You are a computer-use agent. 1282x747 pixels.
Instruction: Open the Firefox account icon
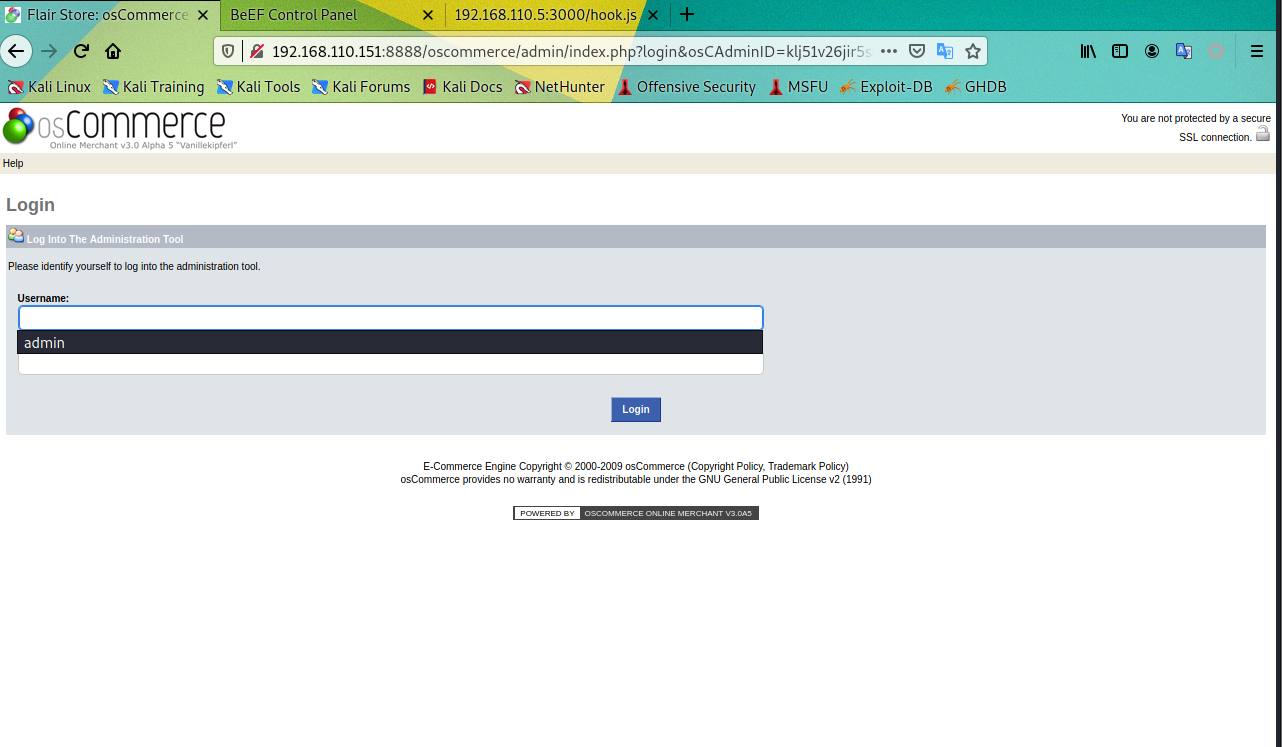point(1152,51)
